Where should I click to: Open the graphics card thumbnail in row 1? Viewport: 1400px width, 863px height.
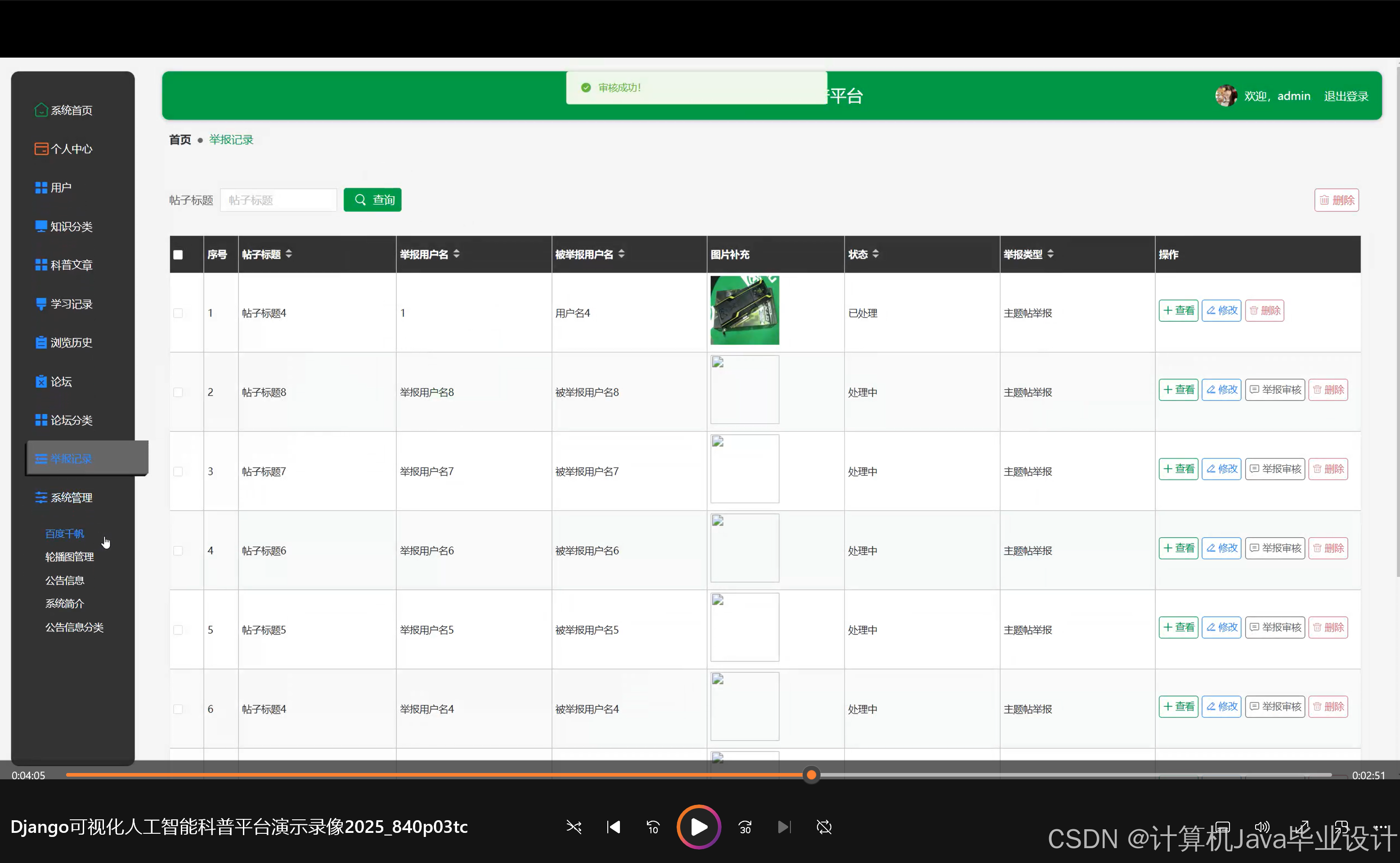pos(745,310)
